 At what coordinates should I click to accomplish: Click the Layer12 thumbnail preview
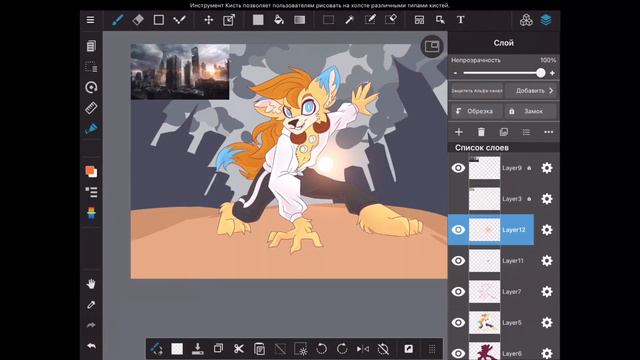484,230
